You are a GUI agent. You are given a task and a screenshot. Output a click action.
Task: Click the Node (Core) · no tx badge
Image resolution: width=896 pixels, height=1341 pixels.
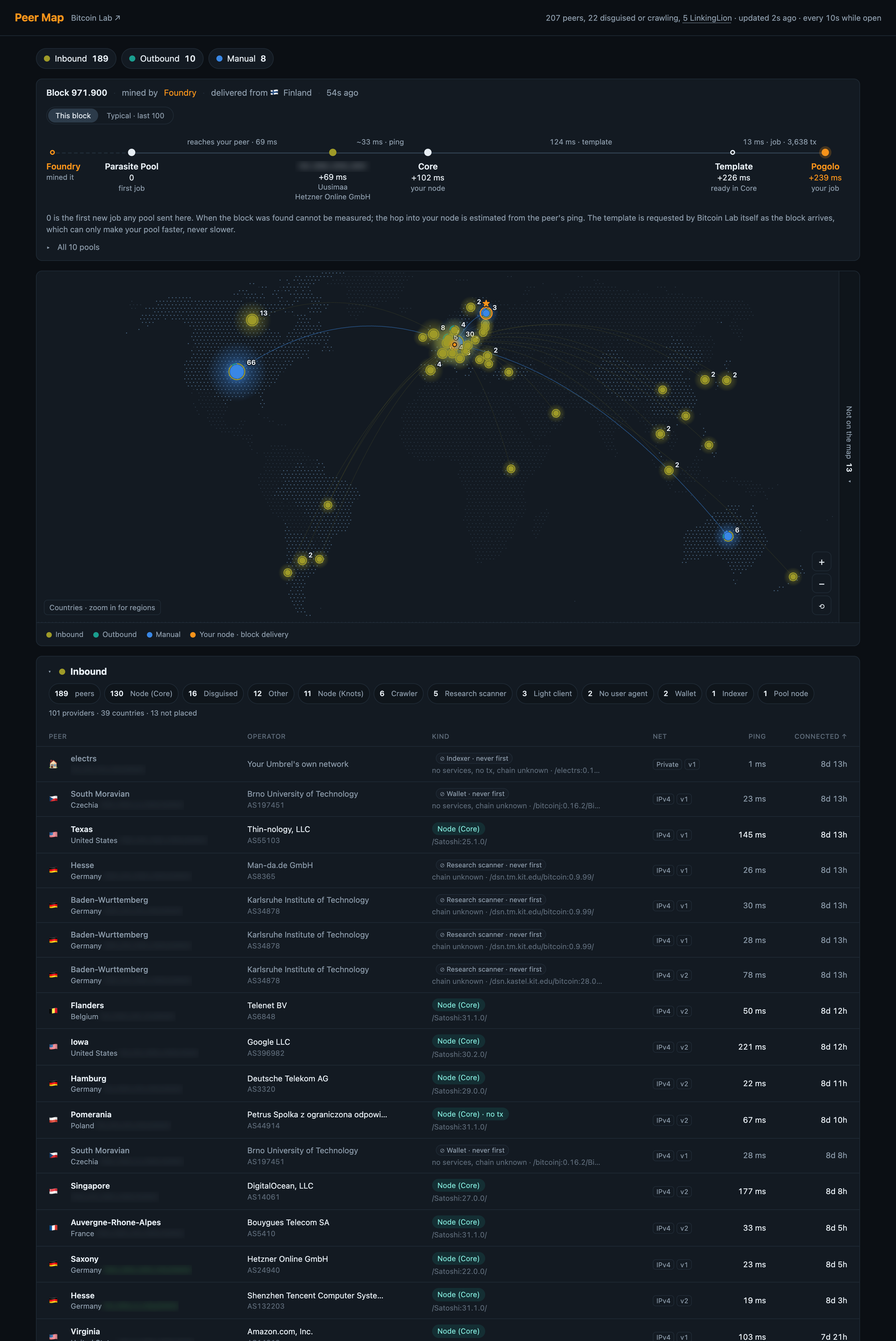[x=470, y=1114]
